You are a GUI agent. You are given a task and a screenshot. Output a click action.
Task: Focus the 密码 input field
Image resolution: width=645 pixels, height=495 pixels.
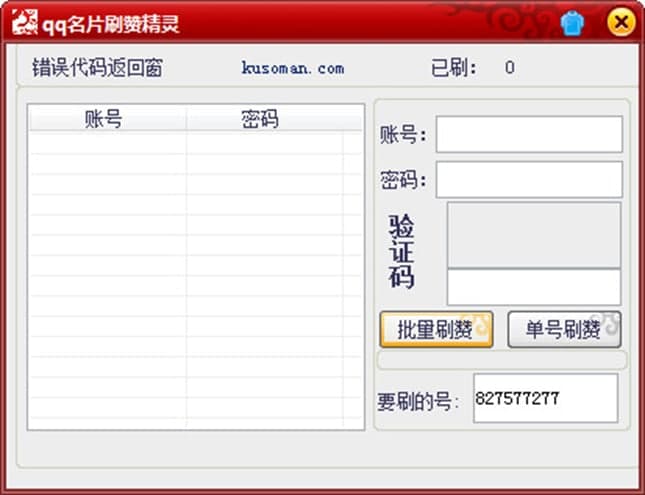click(x=529, y=179)
